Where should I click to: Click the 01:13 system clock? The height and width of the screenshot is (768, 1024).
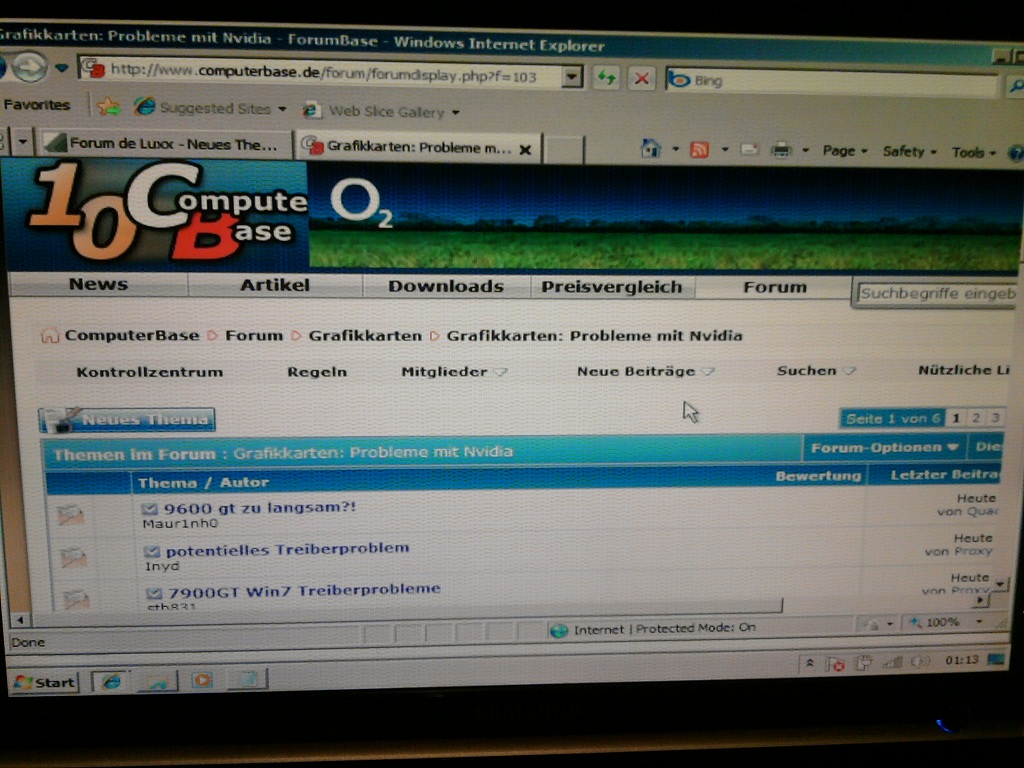click(962, 660)
